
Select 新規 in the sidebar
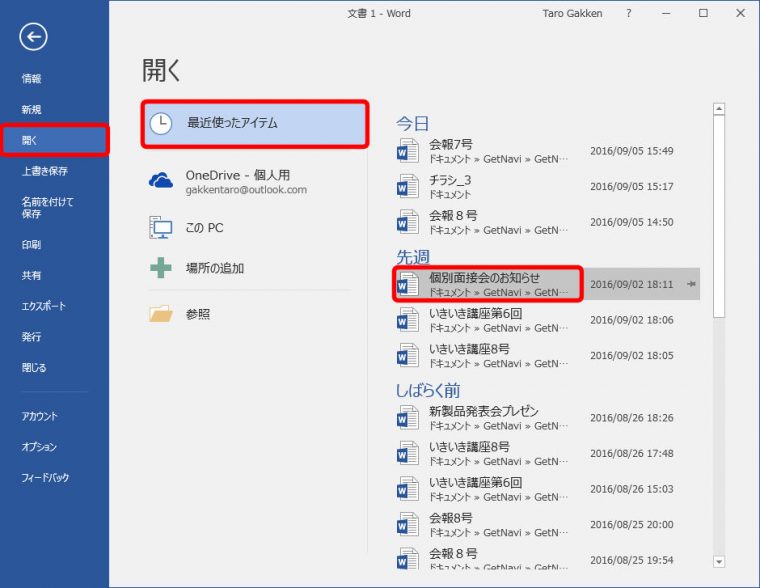tap(32, 110)
